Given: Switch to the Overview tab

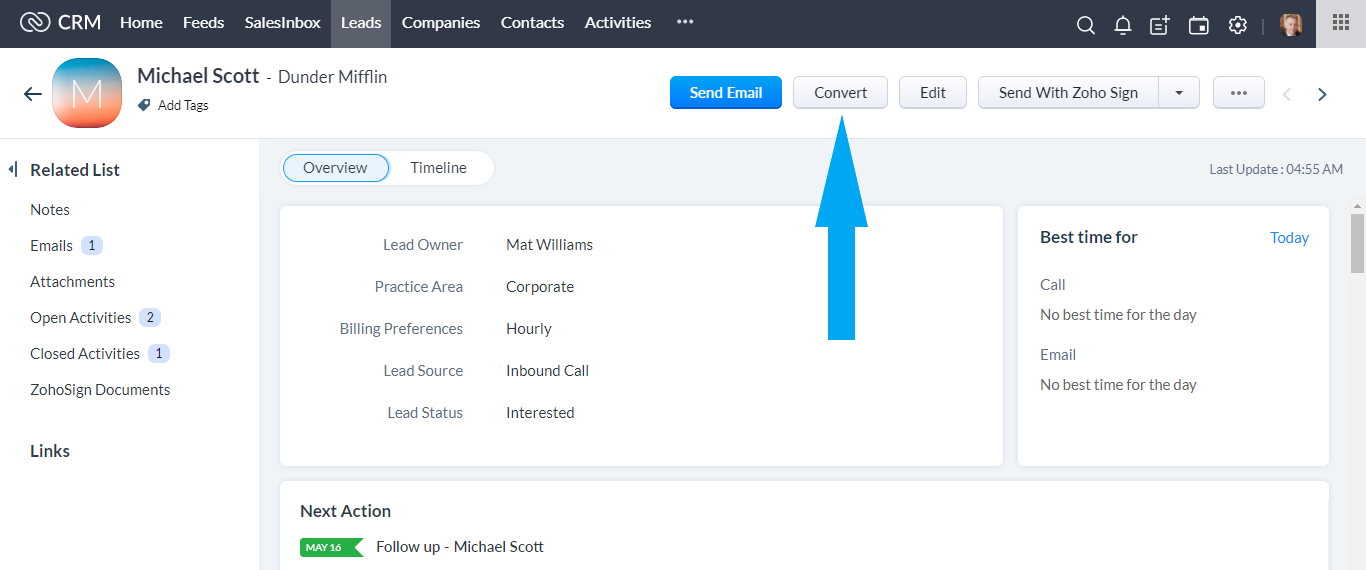Looking at the screenshot, I should pyautogui.click(x=335, y=168).
